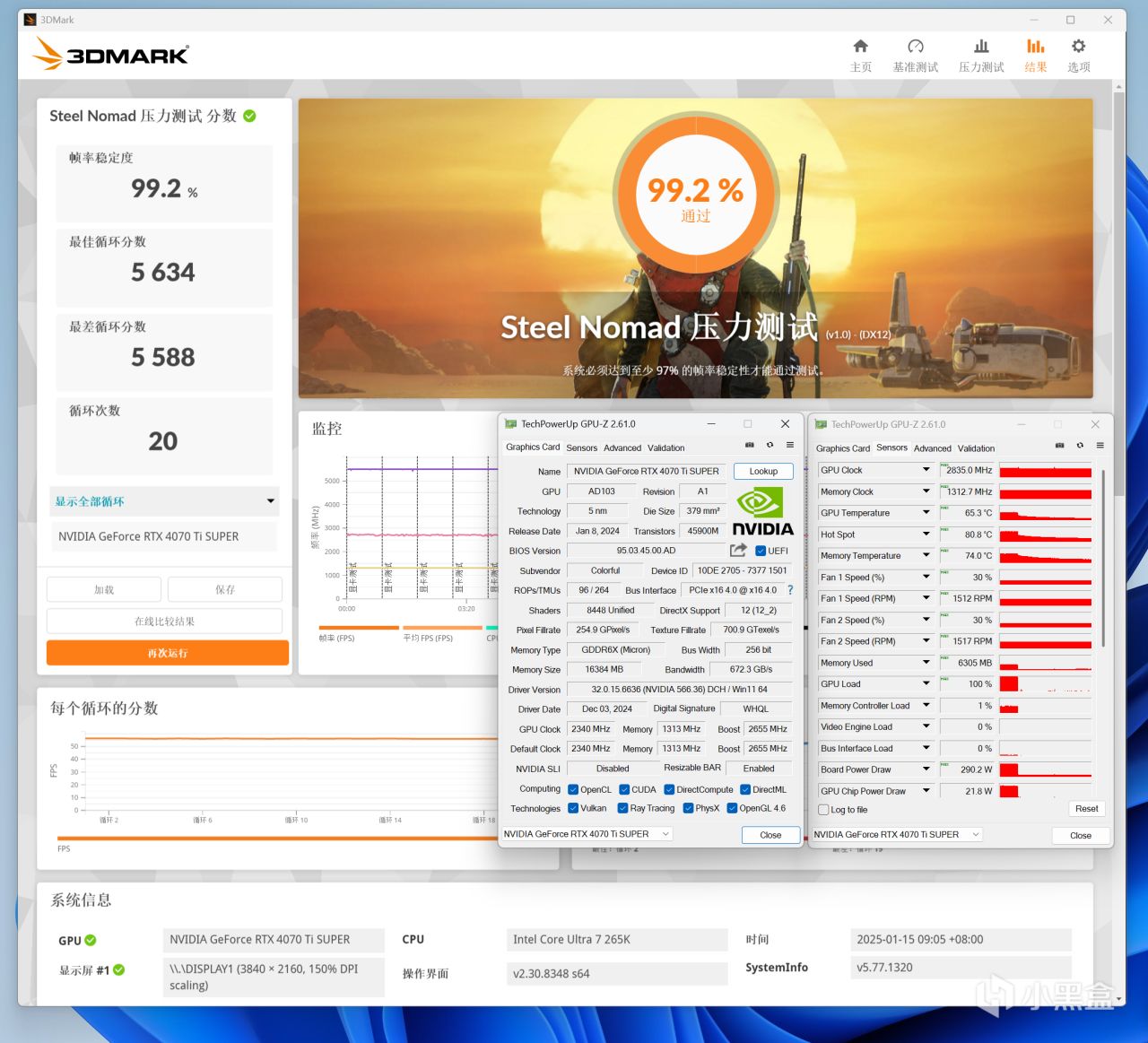This screenshot has height=1043, width=1148.
Task: Click the green check next to GPU in 系统信息
Action: click(x=91, y=941)
